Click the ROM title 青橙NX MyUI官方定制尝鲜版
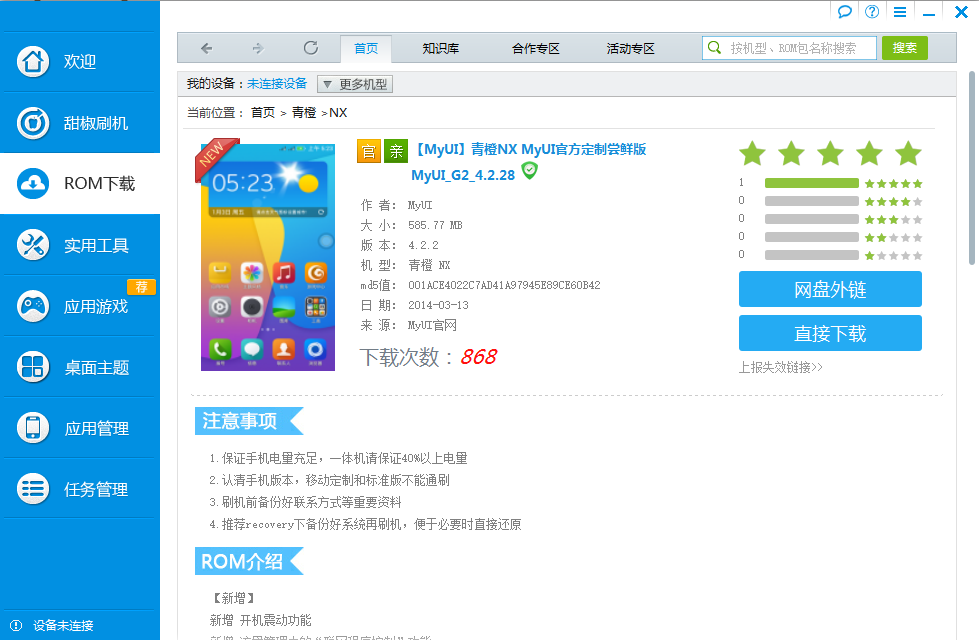The width and height of the screenshot is (979, 640). coord(531,149)
